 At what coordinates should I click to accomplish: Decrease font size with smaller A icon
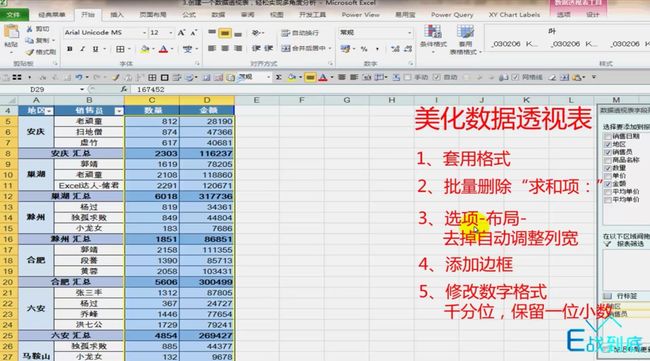(194, 32)
